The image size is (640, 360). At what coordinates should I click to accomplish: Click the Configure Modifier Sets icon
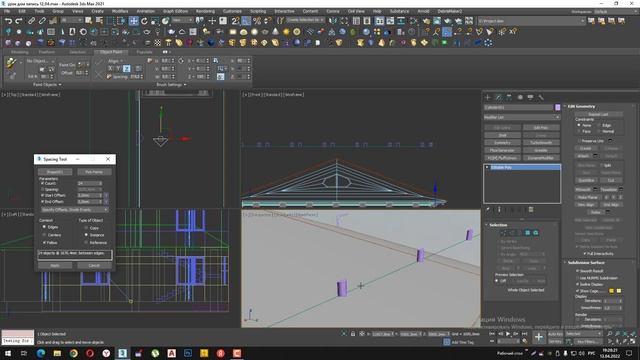(531, 209)
